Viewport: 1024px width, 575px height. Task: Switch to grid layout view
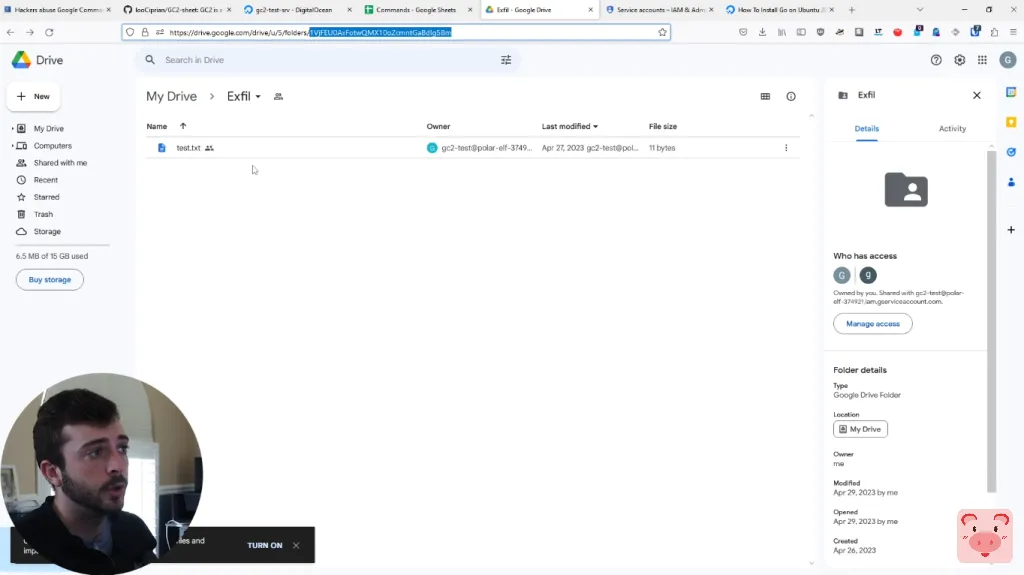point(765,97)
